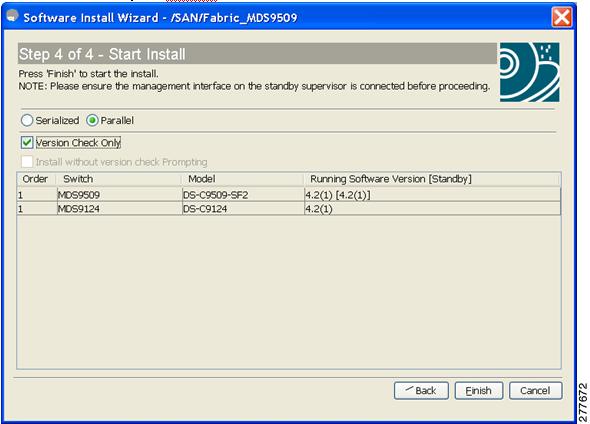This screenshot has width=590, height=424.
Task: Click the wizard title bar app icon
Action: (x=12, y=16)
